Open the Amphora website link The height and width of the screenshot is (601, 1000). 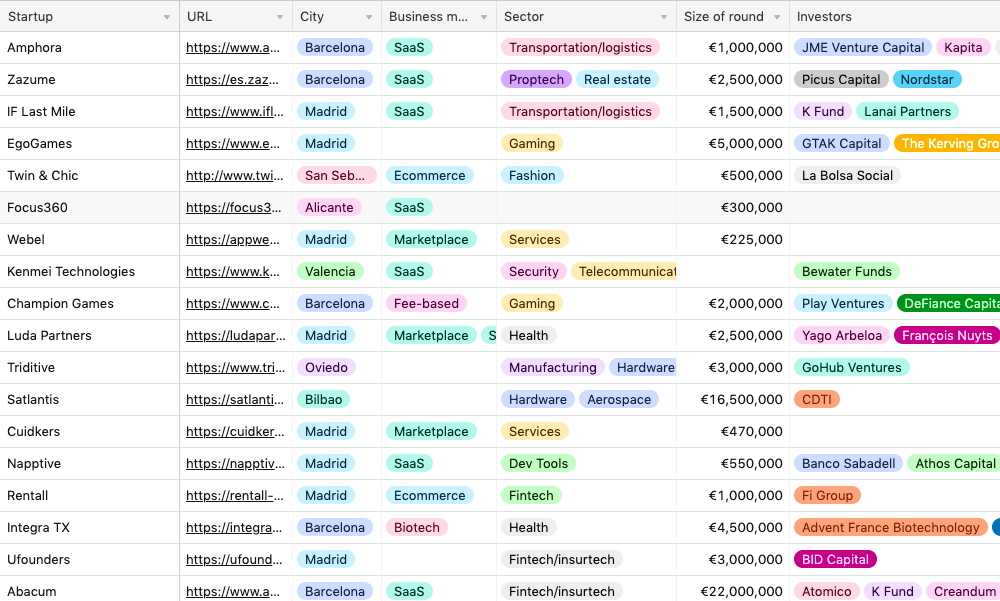[233, 48]
